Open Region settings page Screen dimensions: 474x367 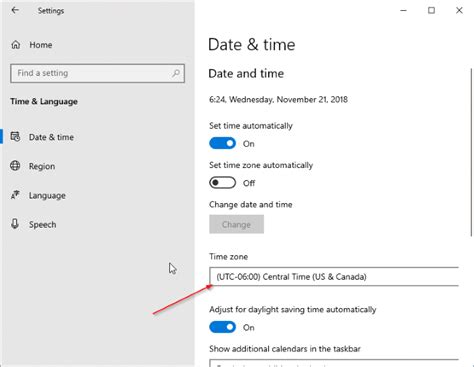pos(42,166)
